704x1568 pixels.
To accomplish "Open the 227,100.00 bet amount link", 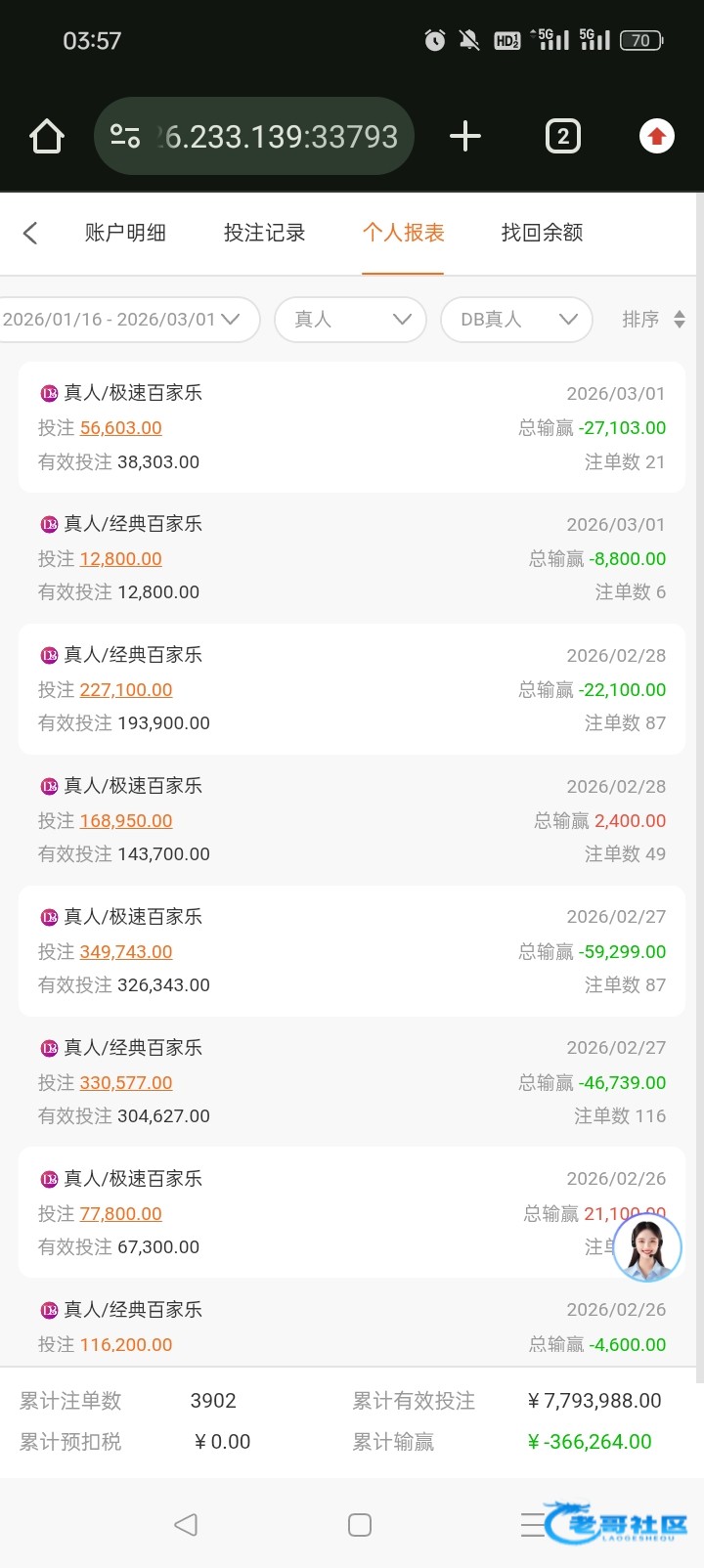I will click(126, 690).
